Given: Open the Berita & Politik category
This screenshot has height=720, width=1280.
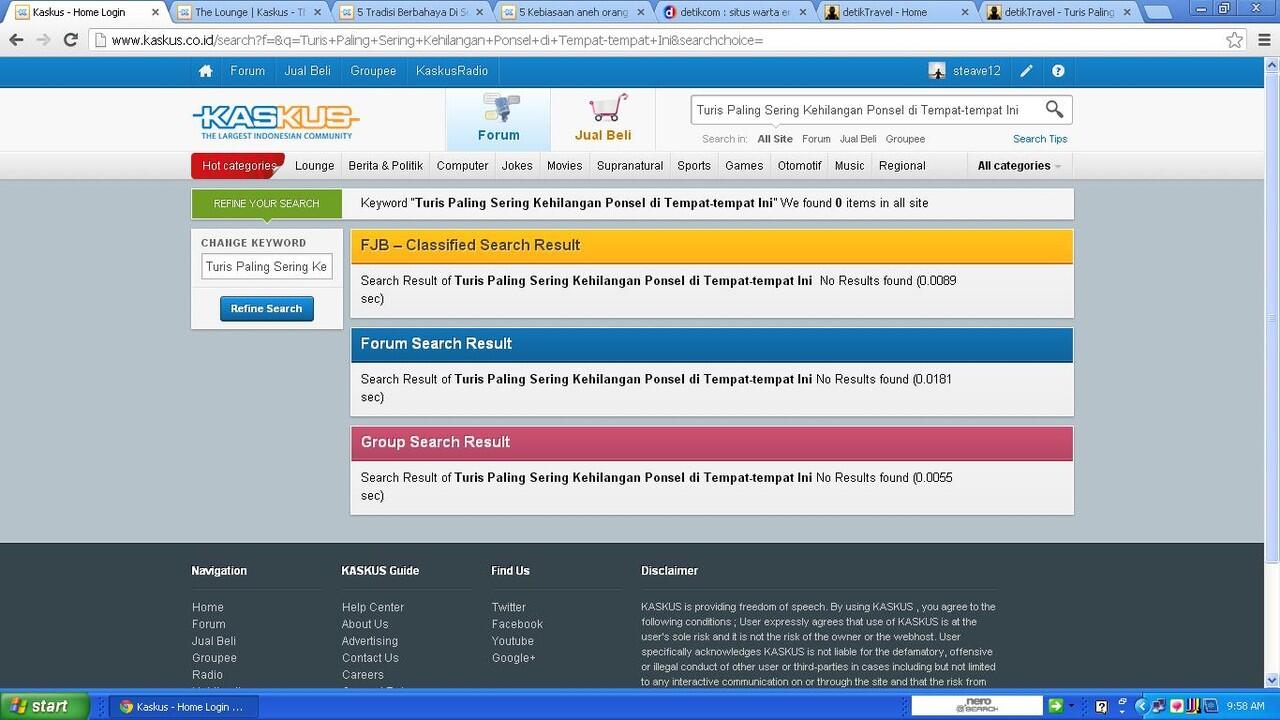Looking at the screenshot, I should click(385, 166).
